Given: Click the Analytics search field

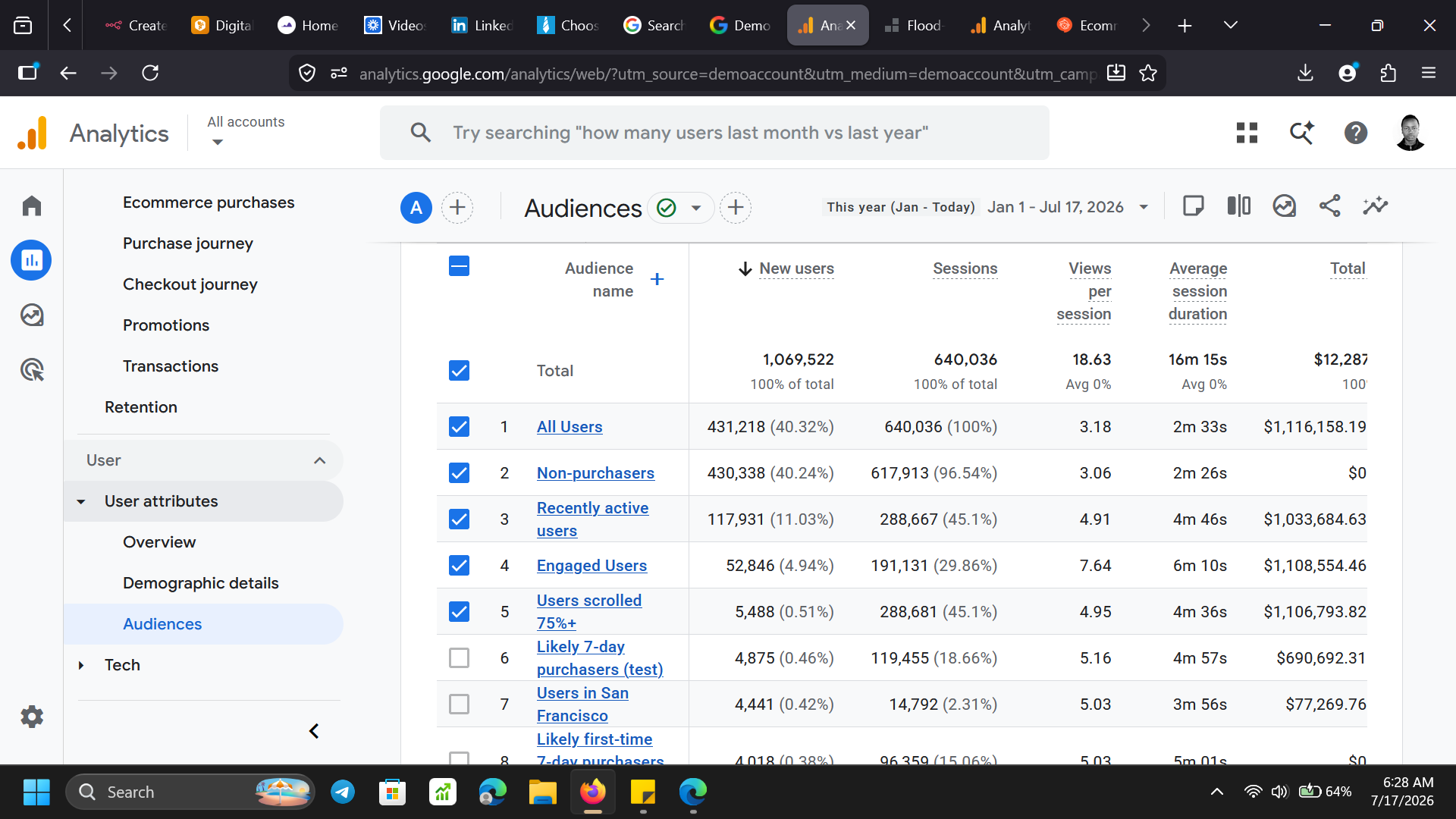Looking at the screenshot, I should (714, 133).
